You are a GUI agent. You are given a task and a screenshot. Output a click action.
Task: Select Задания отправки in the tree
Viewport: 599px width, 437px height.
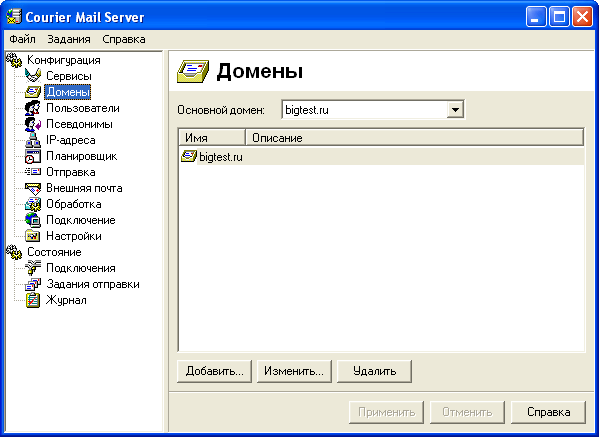[93, 284]
